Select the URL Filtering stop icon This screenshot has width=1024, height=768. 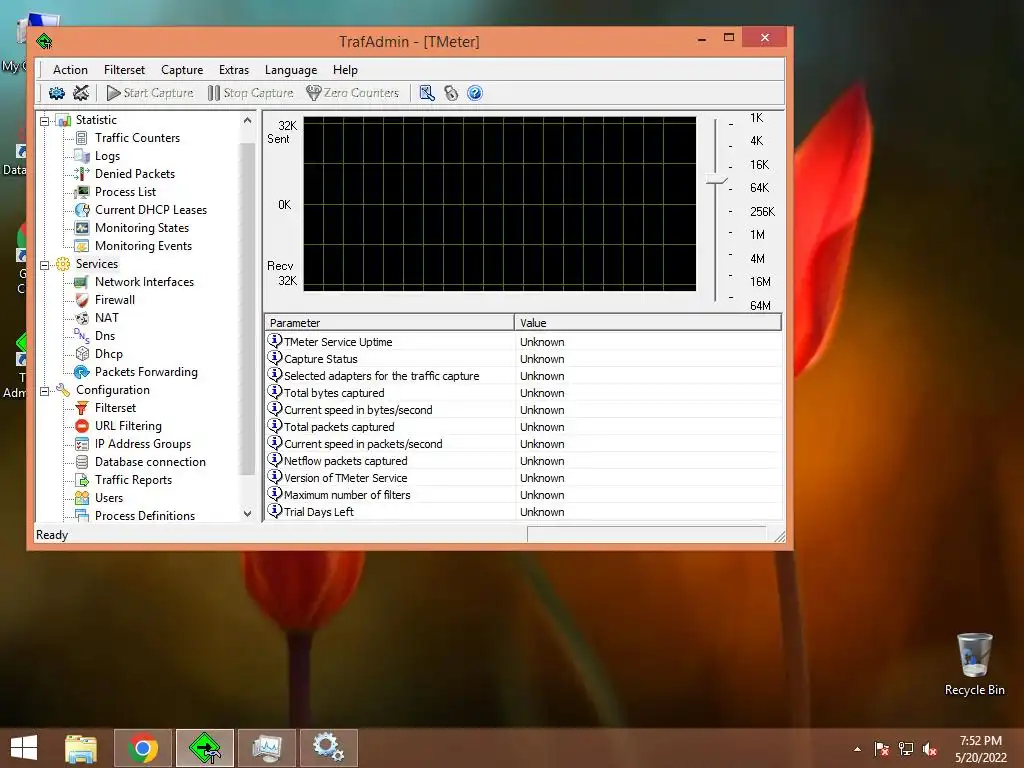click(x=82, y=426)
